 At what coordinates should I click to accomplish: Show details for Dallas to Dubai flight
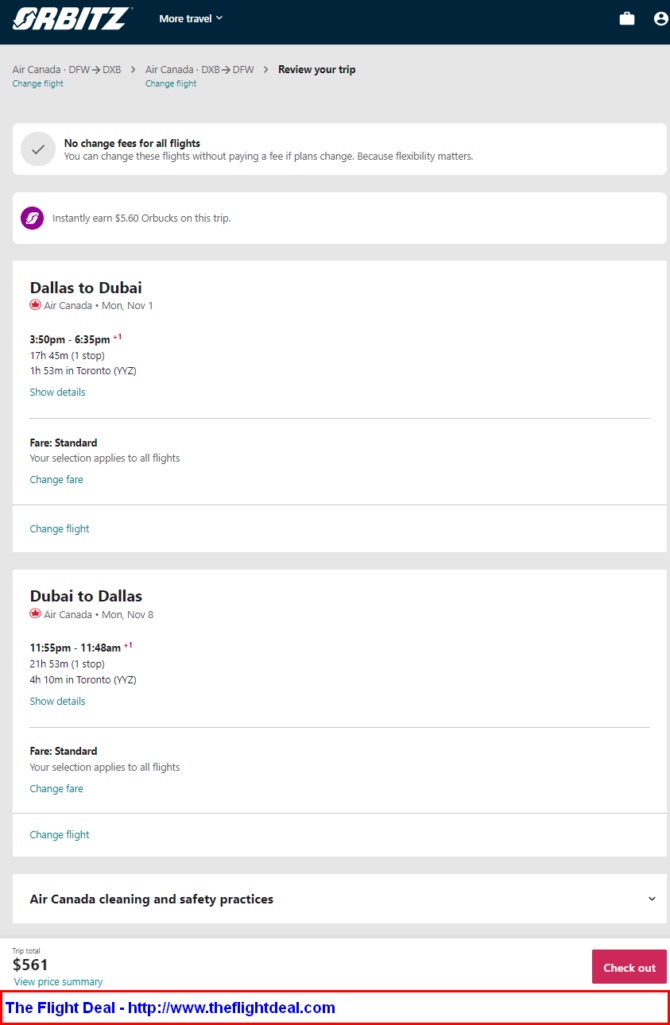58,392
